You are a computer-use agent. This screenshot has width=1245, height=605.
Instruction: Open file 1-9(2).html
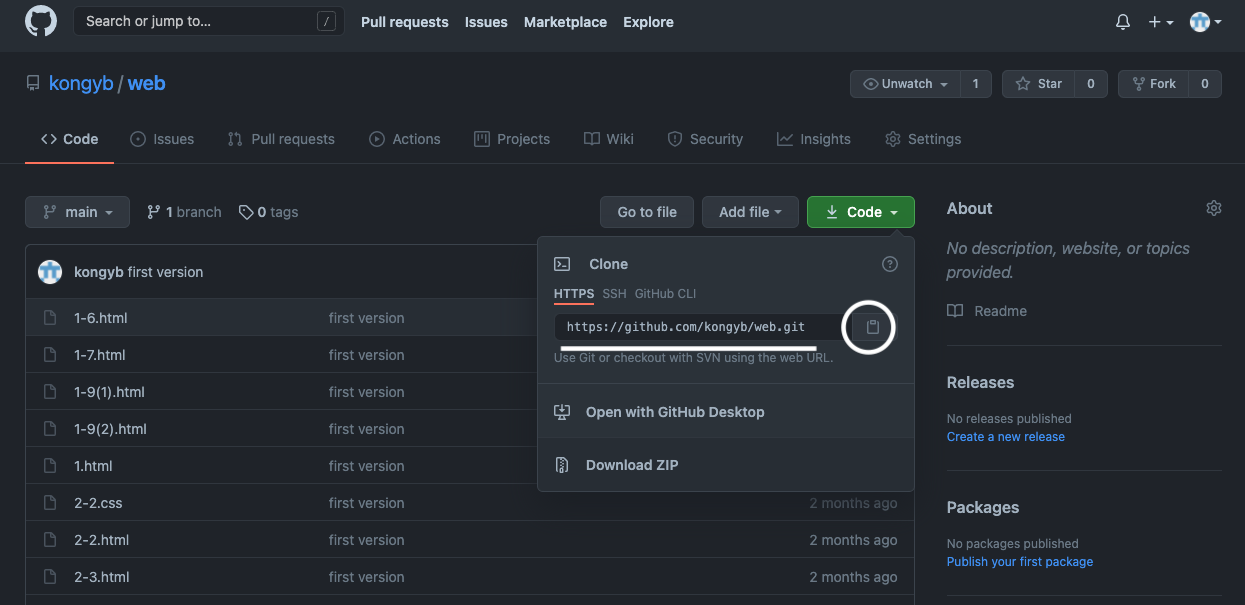coord(111,429)
